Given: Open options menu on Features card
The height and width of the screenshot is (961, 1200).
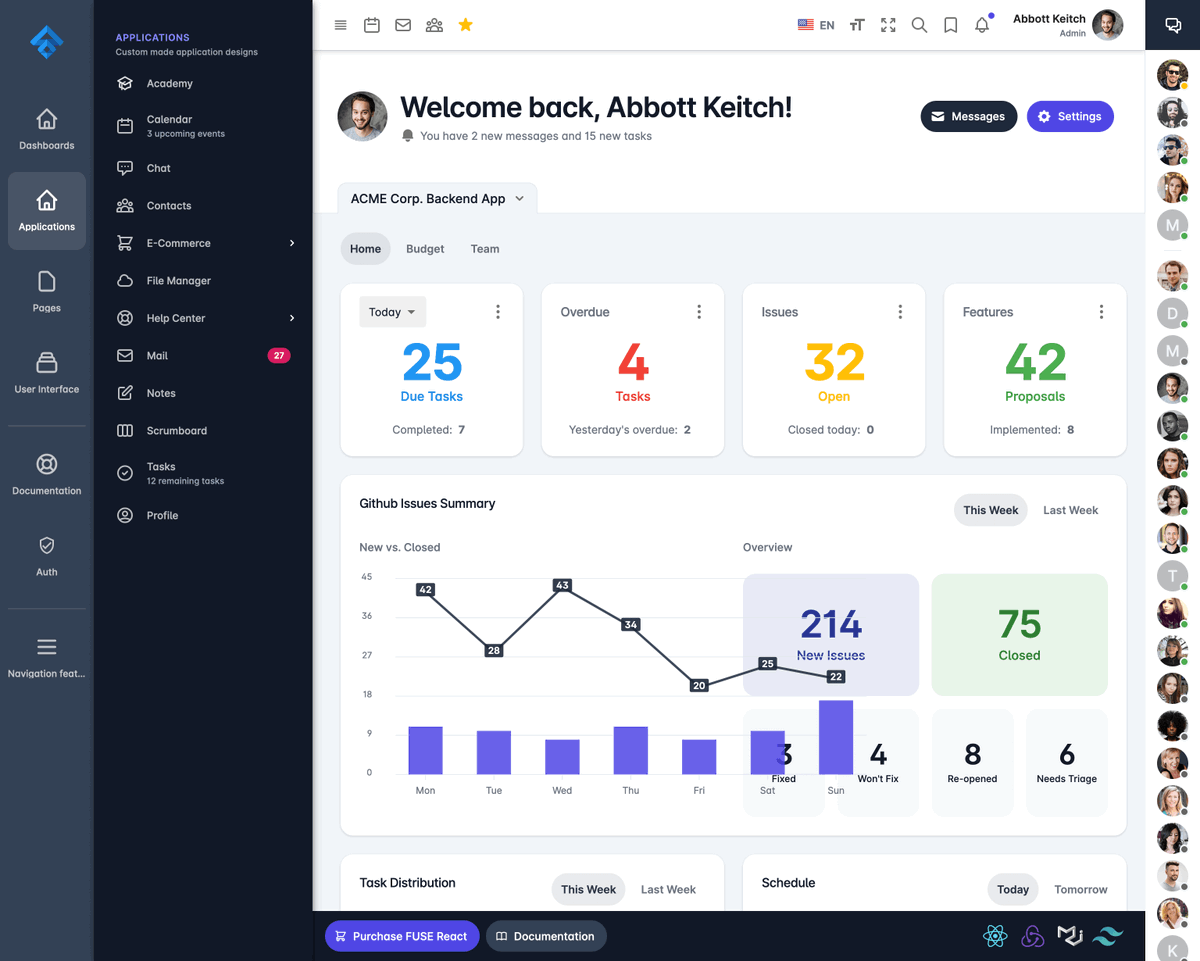Looking at the screenshot, I should tap(1101, 312).
